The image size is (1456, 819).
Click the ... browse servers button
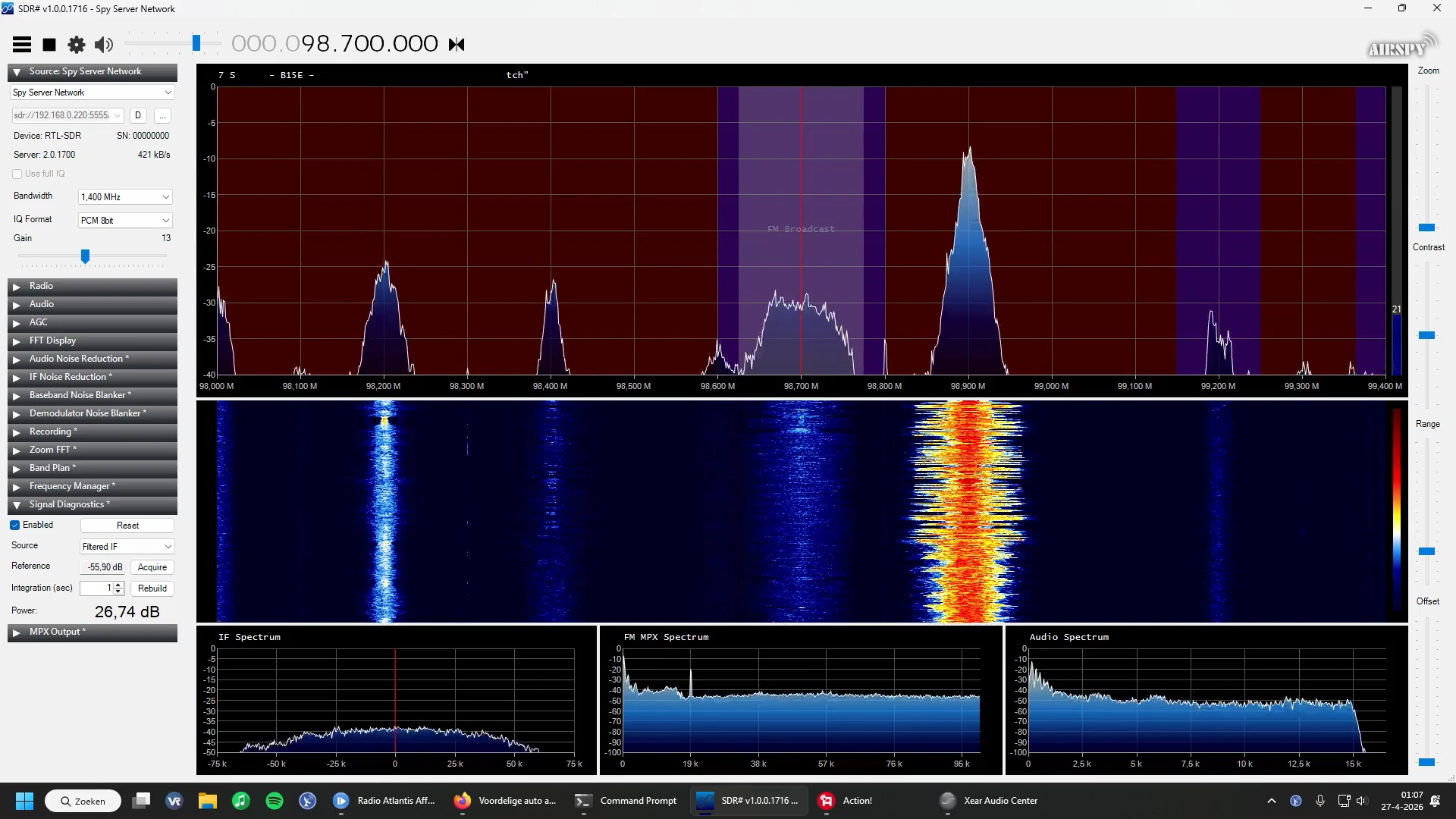(162, 115)
